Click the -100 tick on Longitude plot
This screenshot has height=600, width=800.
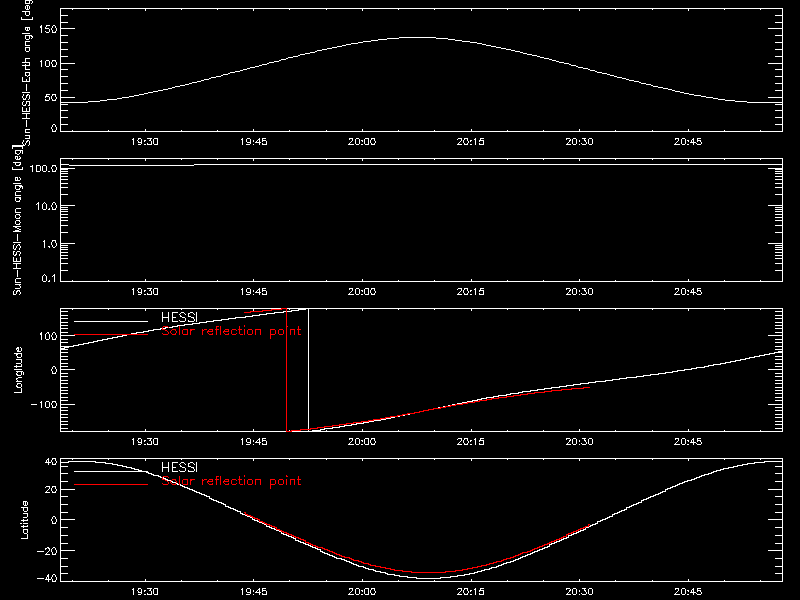tap(44, 404)
